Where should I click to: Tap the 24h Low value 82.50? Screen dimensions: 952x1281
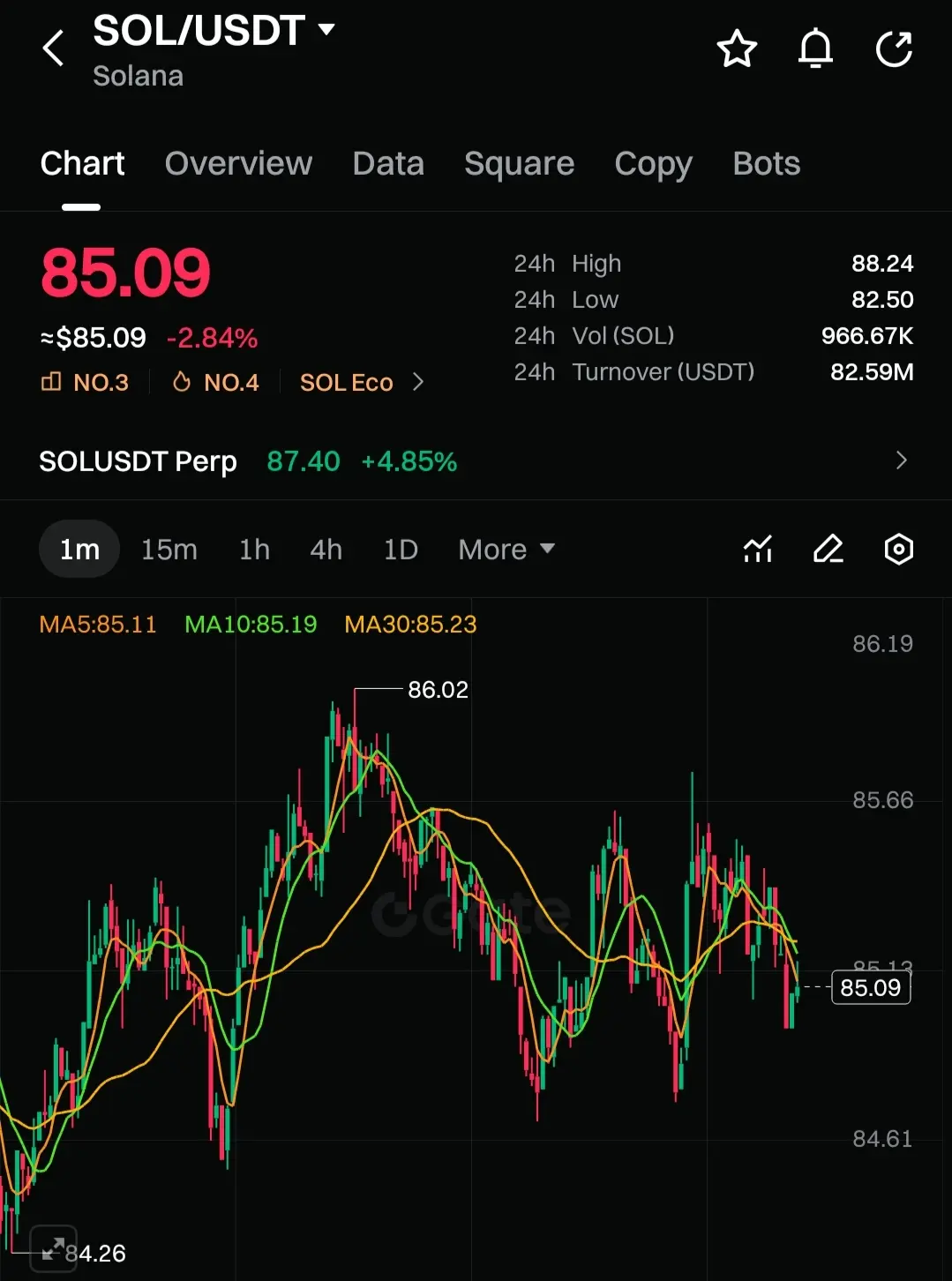click(882, 300)
